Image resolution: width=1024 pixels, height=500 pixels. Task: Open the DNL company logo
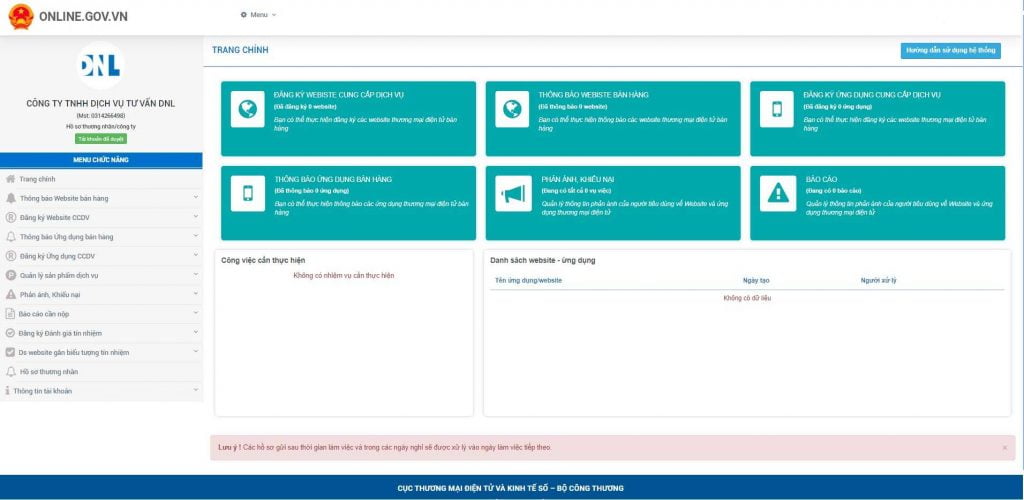100,65
